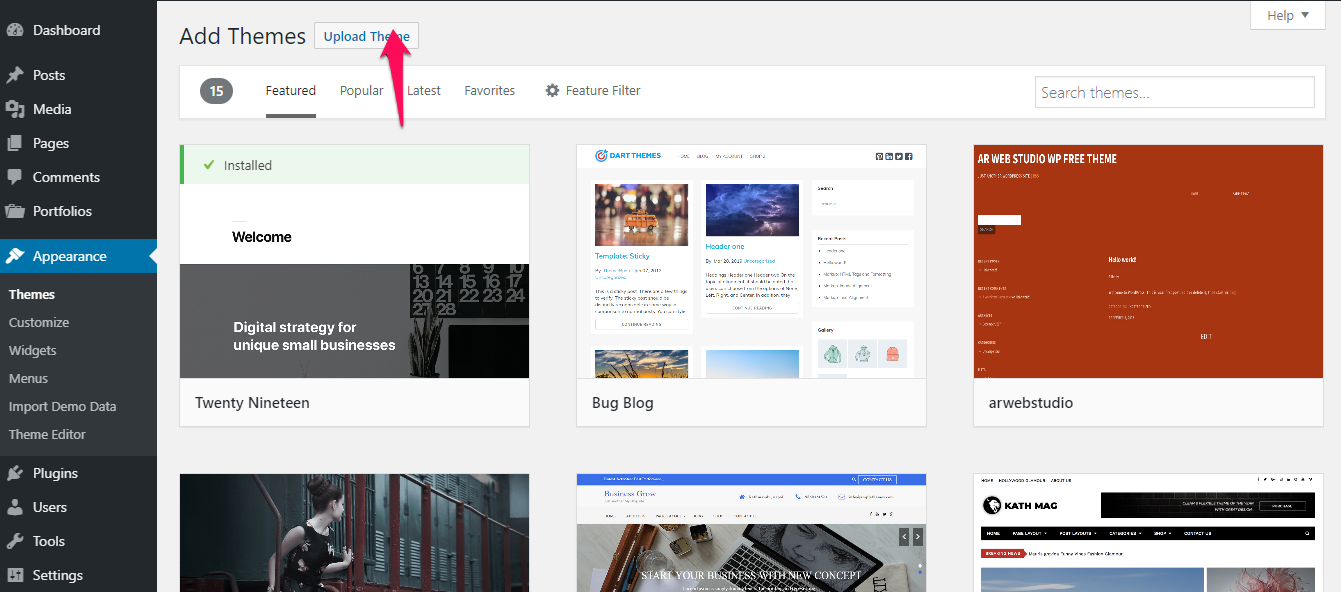Click the Installed status banner
This screenshot has width=1341, height=592.
[355, 165]
